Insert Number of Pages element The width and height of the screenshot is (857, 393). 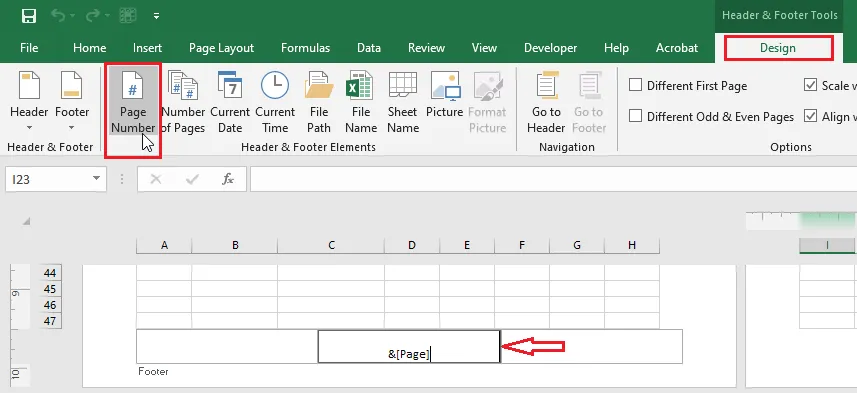click(x=183, y=102)
